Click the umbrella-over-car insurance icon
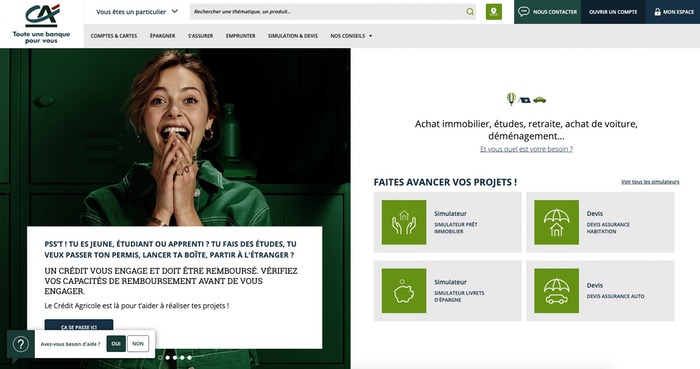The width and height of the screenshot is (700, 369). tap(556, 290)
